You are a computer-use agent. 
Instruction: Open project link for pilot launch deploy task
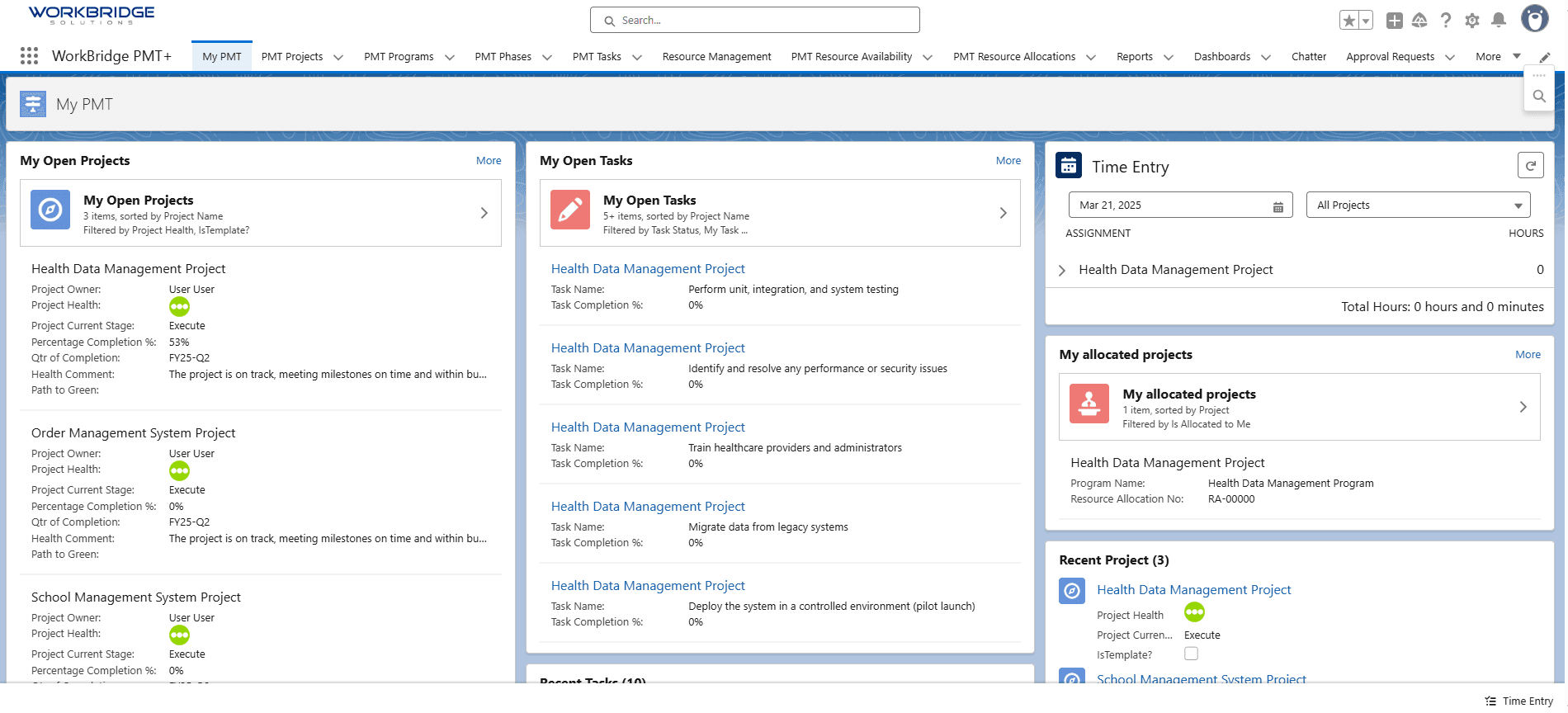(648, 586)
